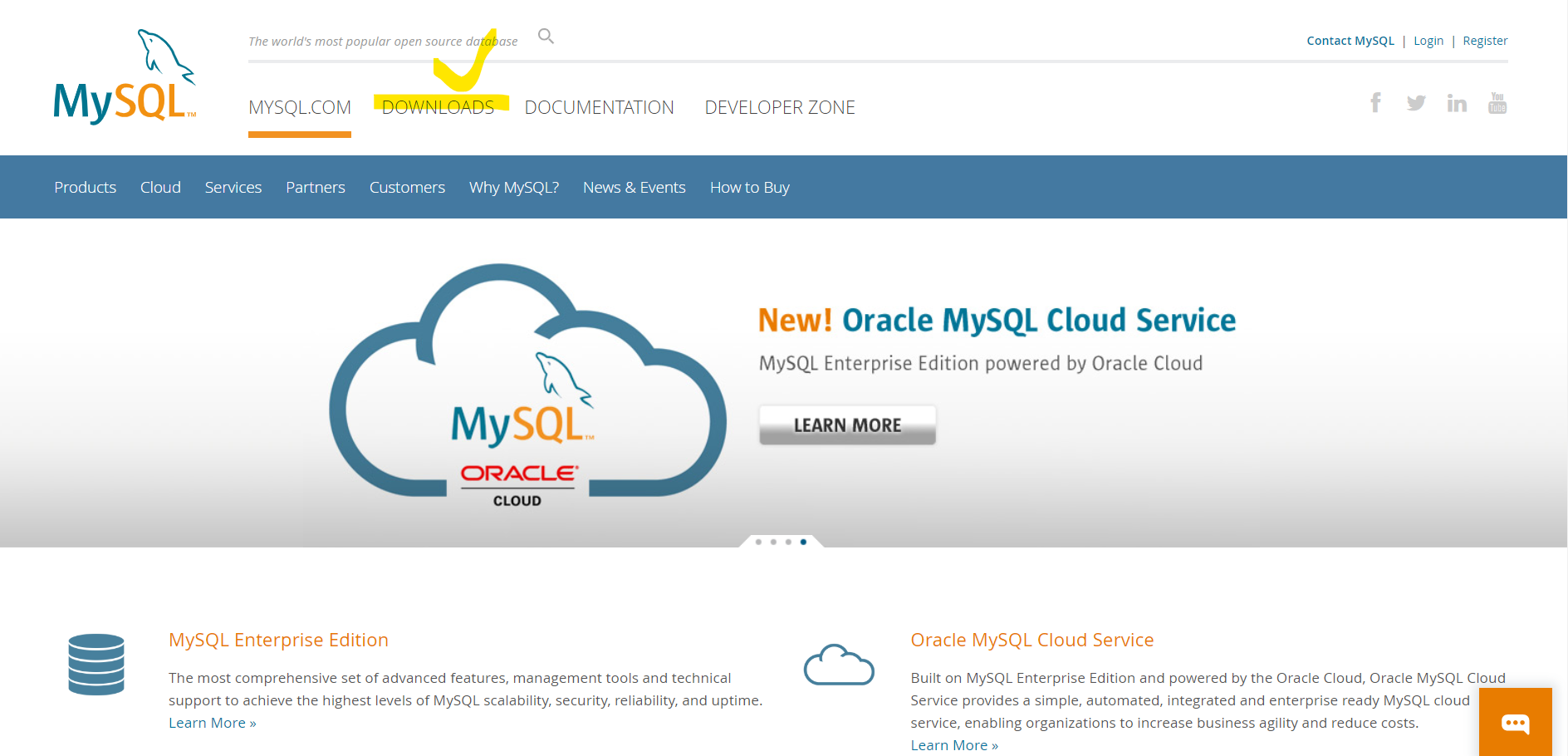The height and width of the screenshot is (756, 1568).
Task: Open the orange live chat bubble
Action: coord(1516,722)
